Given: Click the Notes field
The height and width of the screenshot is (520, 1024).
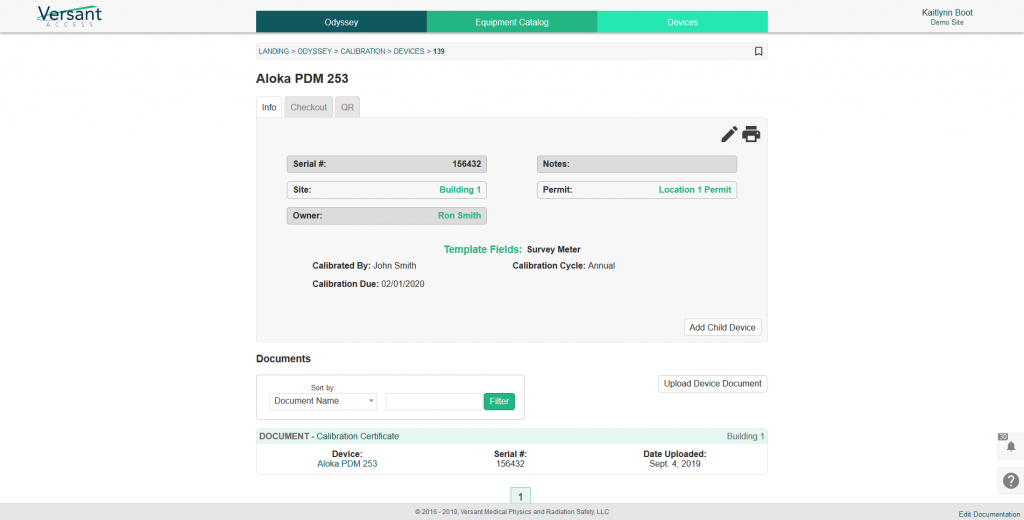Looking at the screenshot, I should pos(637,164).
